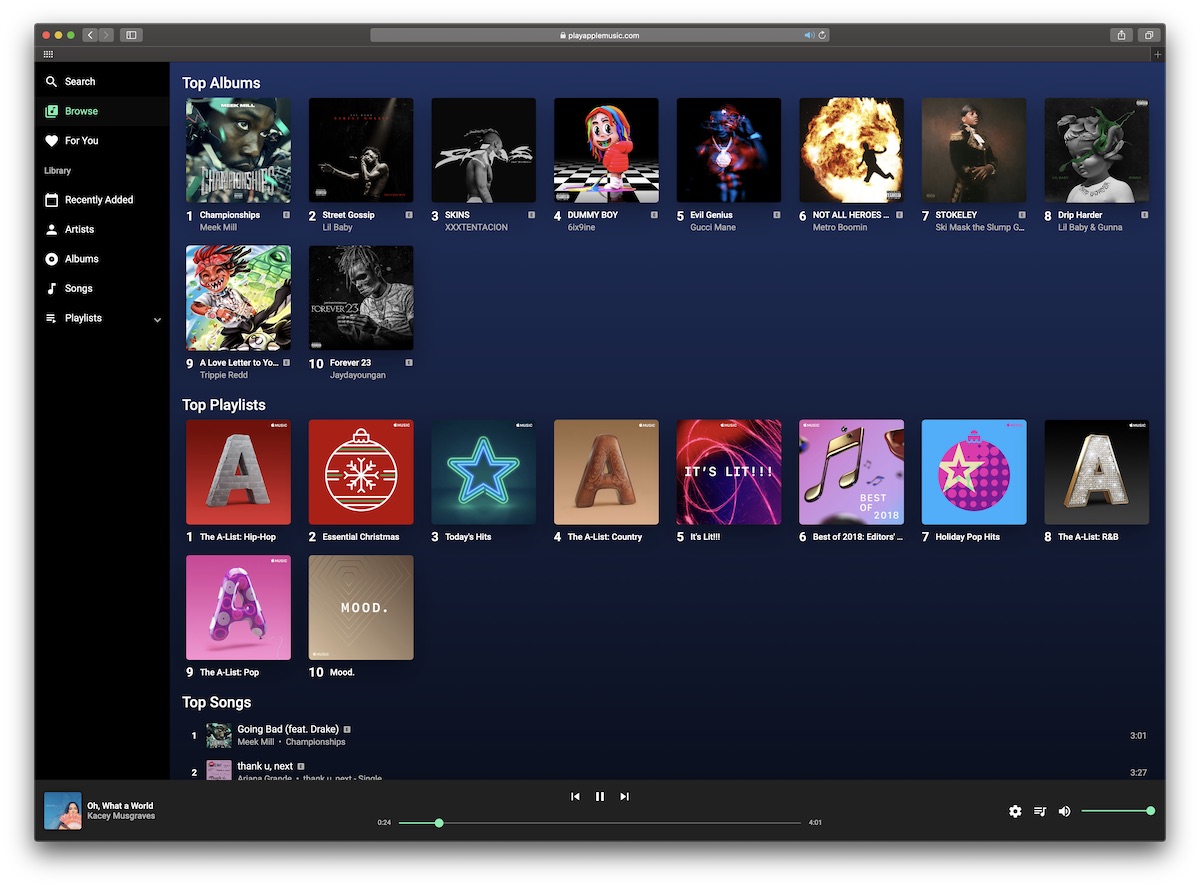Screen dimensions: 1200x887
Task: Open The A-List: R&B playlist cover
Action: click(1097, 472)
